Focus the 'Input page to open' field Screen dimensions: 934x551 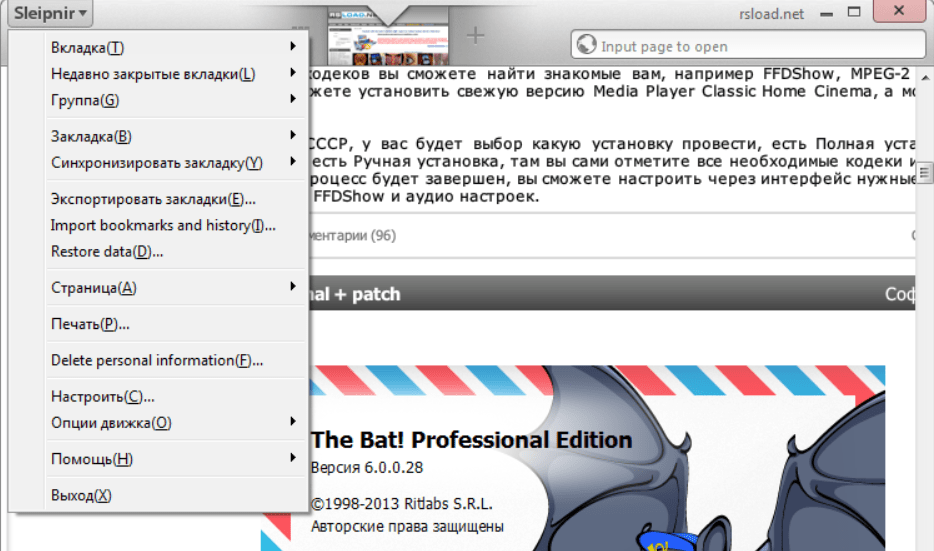click(750, 46)
